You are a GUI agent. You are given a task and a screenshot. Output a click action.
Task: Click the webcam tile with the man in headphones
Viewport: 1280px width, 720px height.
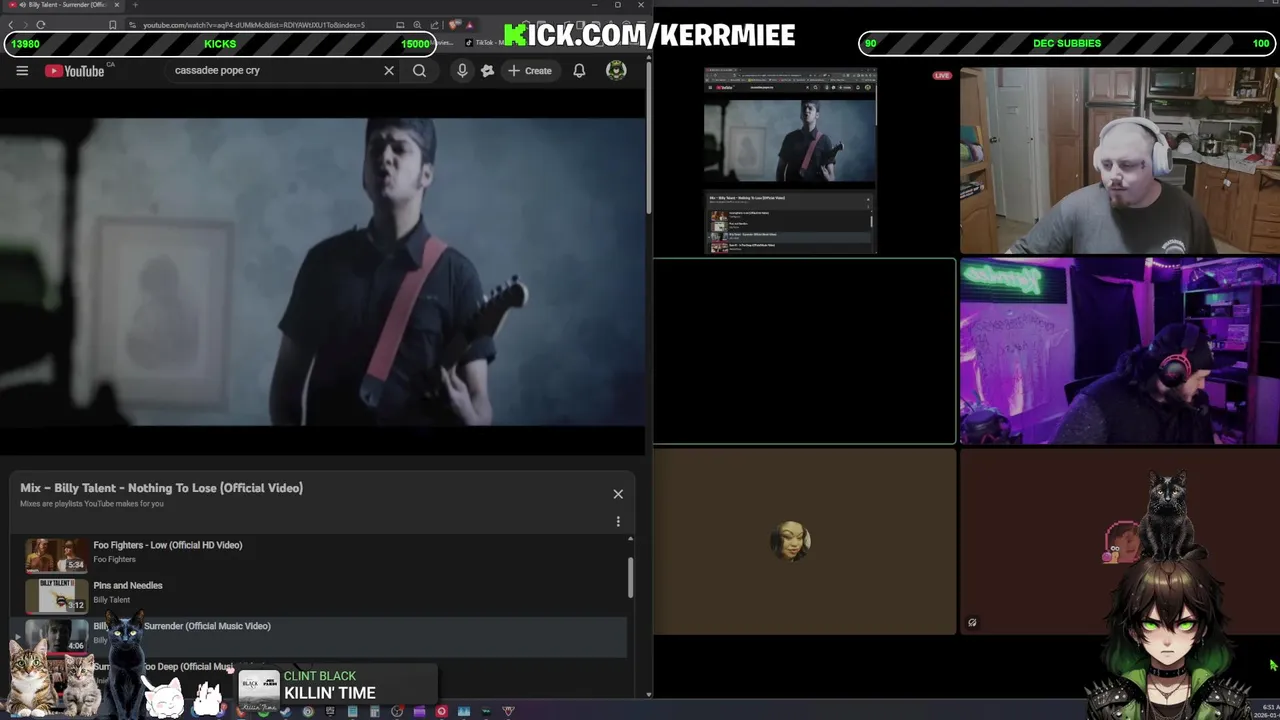pyautogui.click(x=1120, y=161)
